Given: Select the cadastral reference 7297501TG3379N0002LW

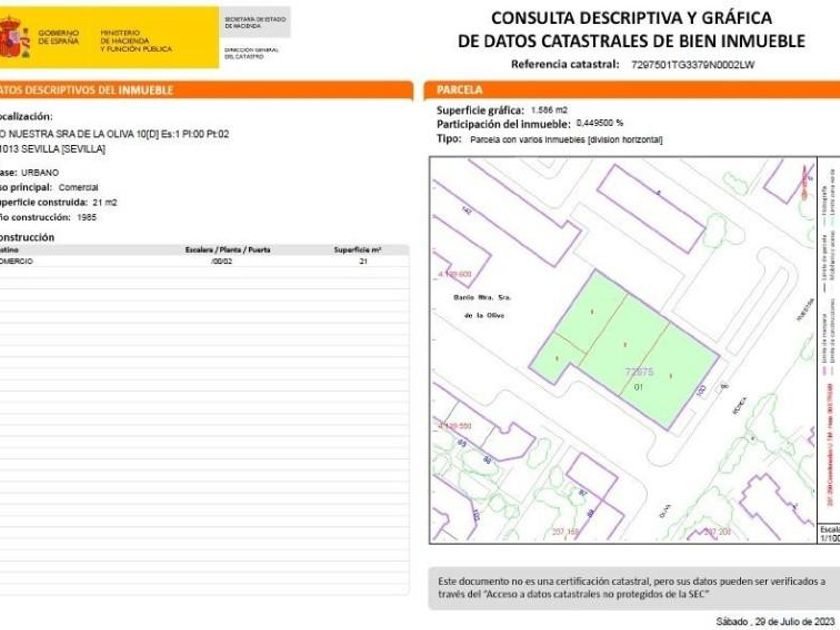Looking at the screenshot, I should [693, 65].
